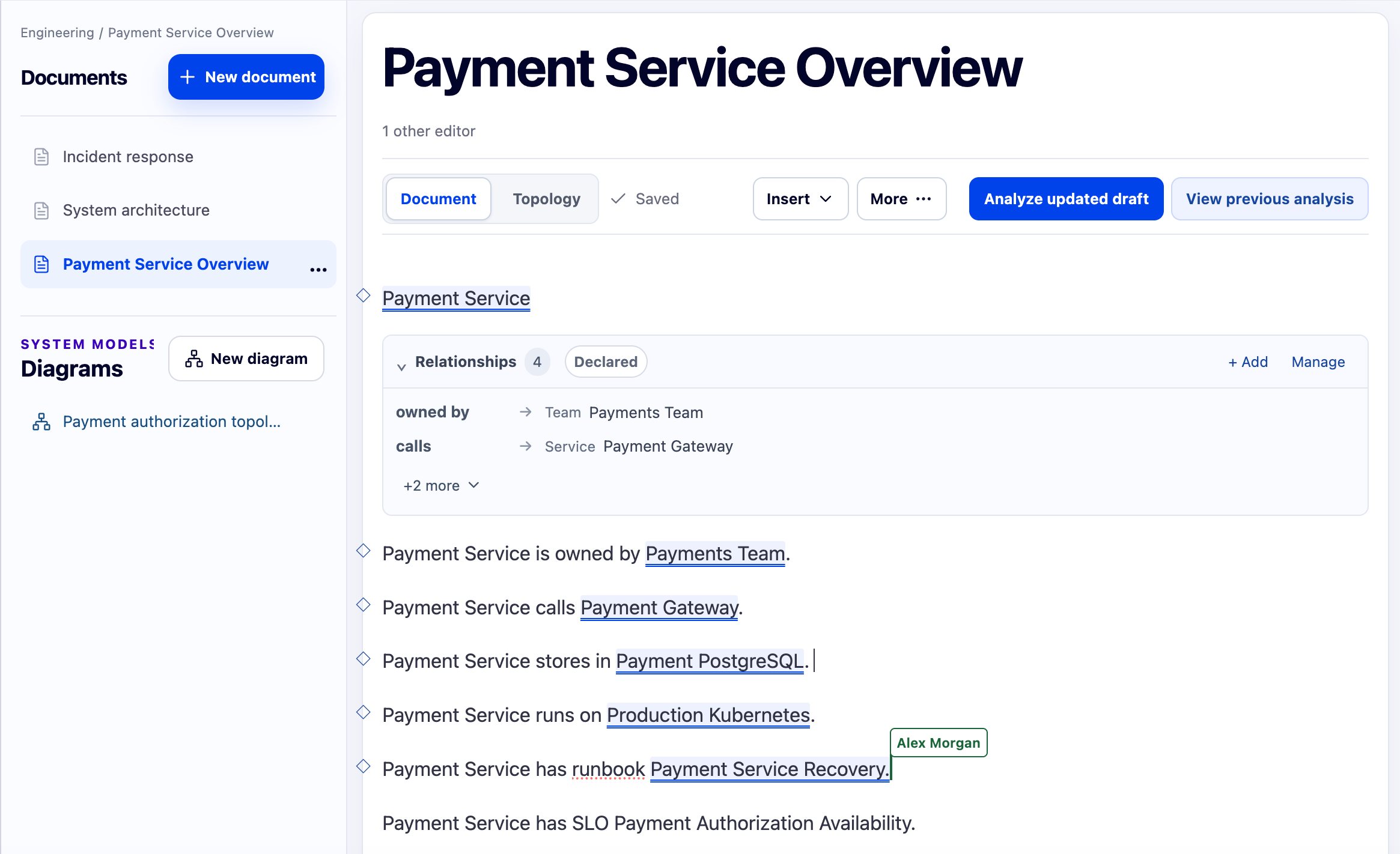Click the New document button
Viewport: 1400px width, 854px height.
(x=246, y=77)
